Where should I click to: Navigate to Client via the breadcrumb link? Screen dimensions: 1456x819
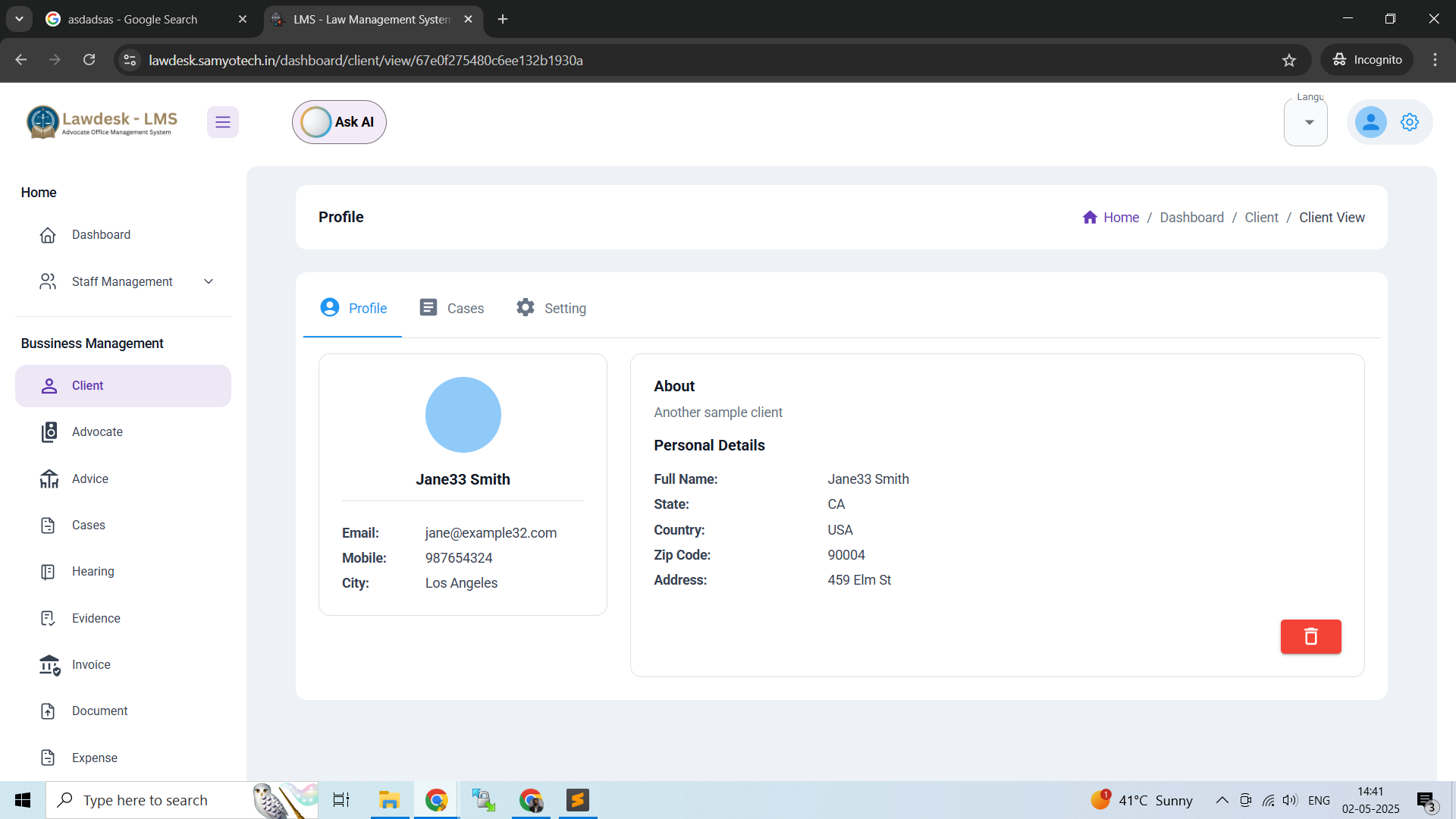click(1261, 217)
